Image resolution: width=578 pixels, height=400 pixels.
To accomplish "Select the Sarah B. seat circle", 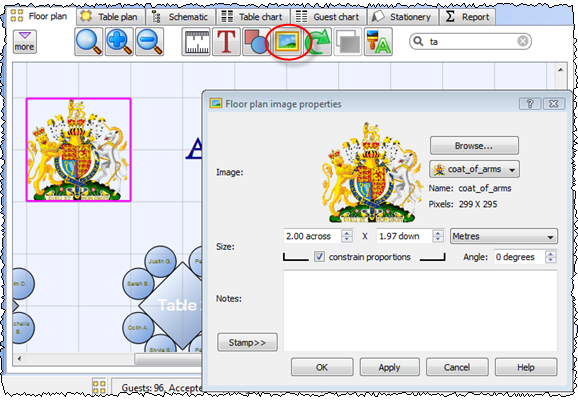I will point(138,284).
